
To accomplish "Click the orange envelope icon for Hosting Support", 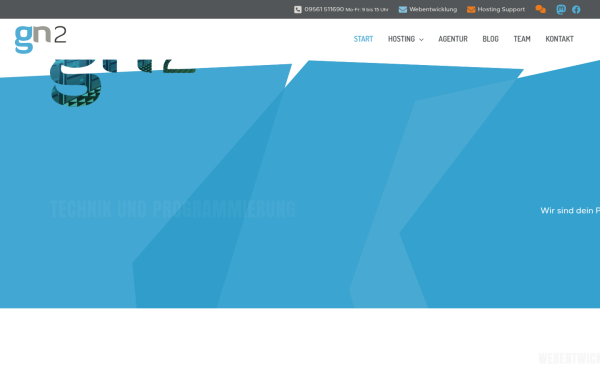I will pyautogui.click(x=471, y=10).
